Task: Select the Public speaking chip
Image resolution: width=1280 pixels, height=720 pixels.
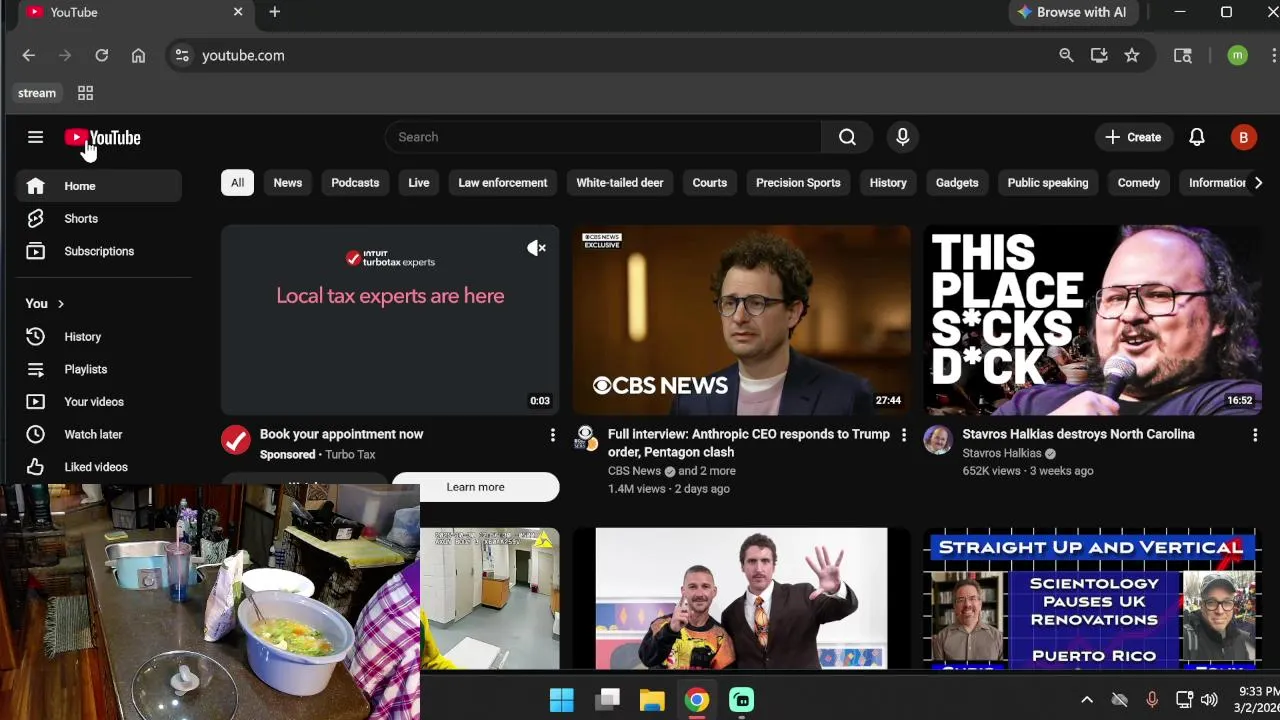Action: 1048,183
